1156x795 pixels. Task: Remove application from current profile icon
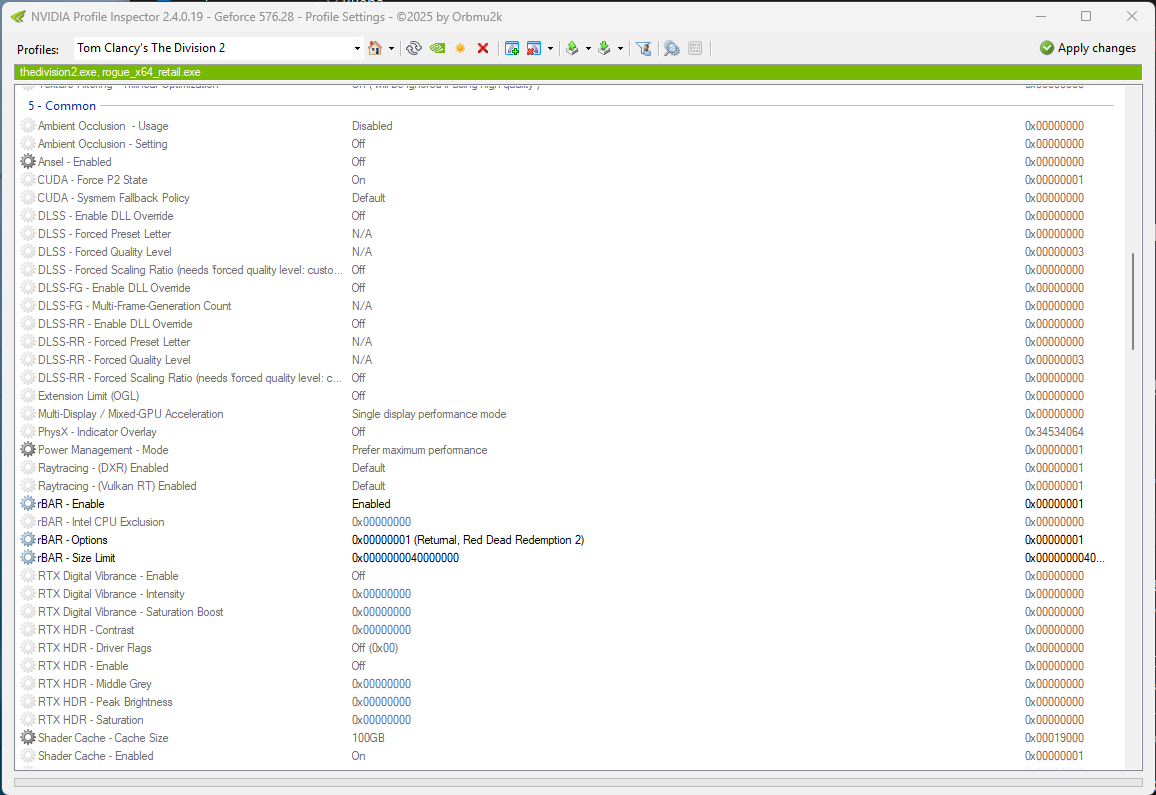535,48
